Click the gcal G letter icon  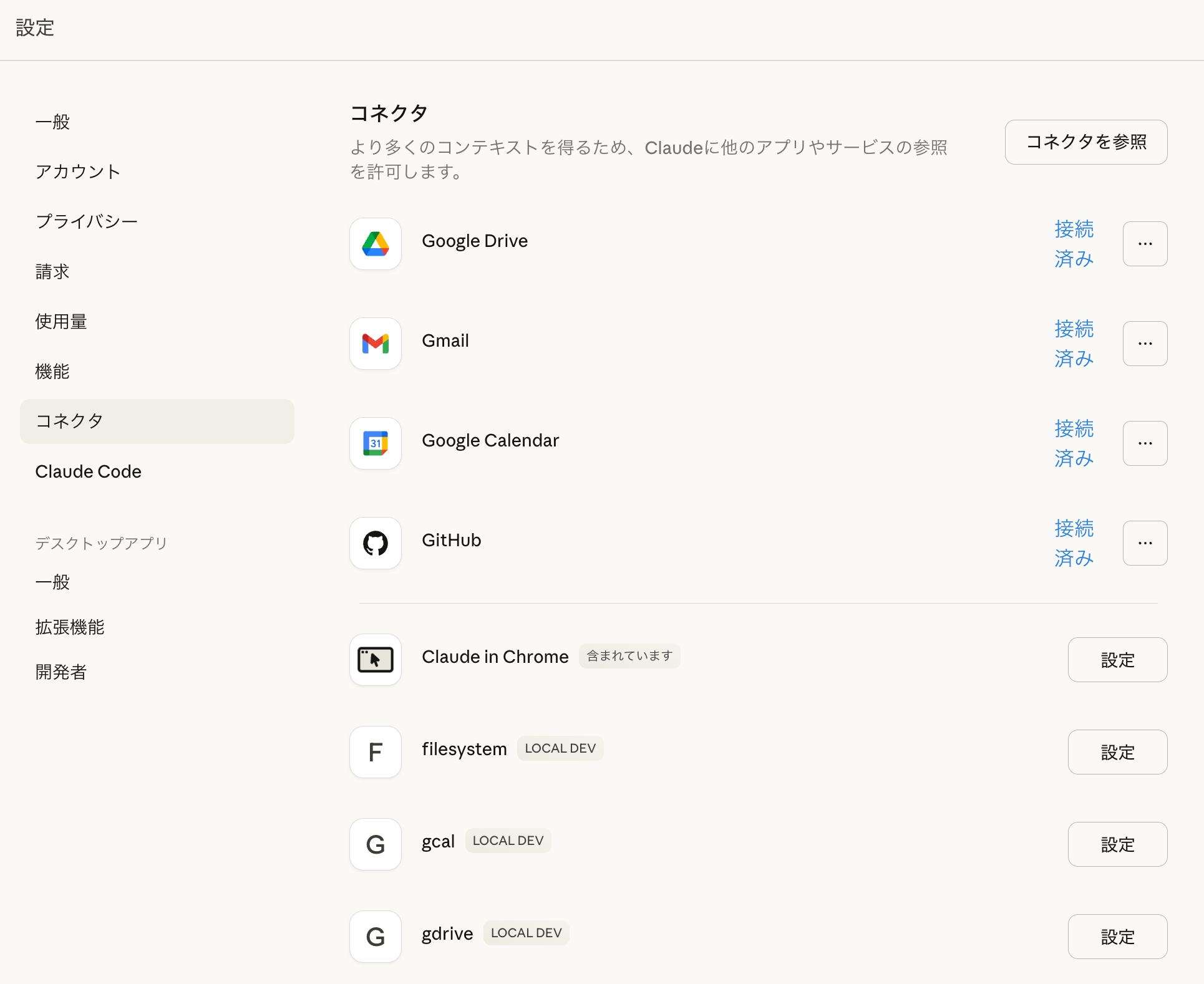(376, 844)
